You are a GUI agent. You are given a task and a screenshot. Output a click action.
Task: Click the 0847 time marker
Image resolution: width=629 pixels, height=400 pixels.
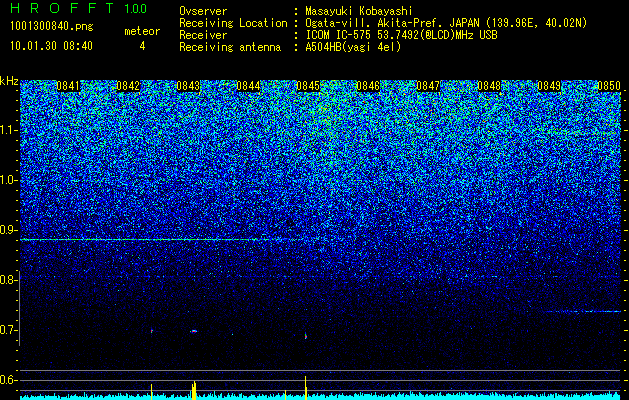(428, 86)
